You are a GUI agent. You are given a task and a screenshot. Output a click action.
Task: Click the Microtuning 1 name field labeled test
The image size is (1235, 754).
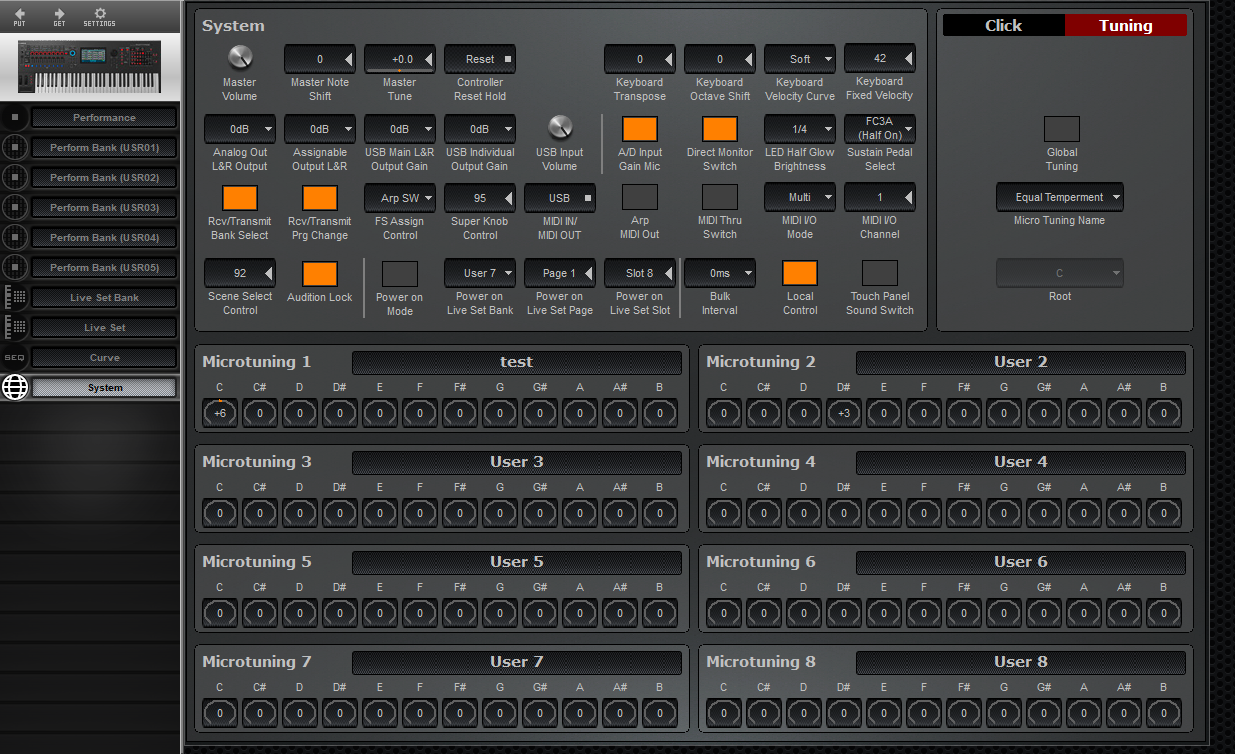516,362
